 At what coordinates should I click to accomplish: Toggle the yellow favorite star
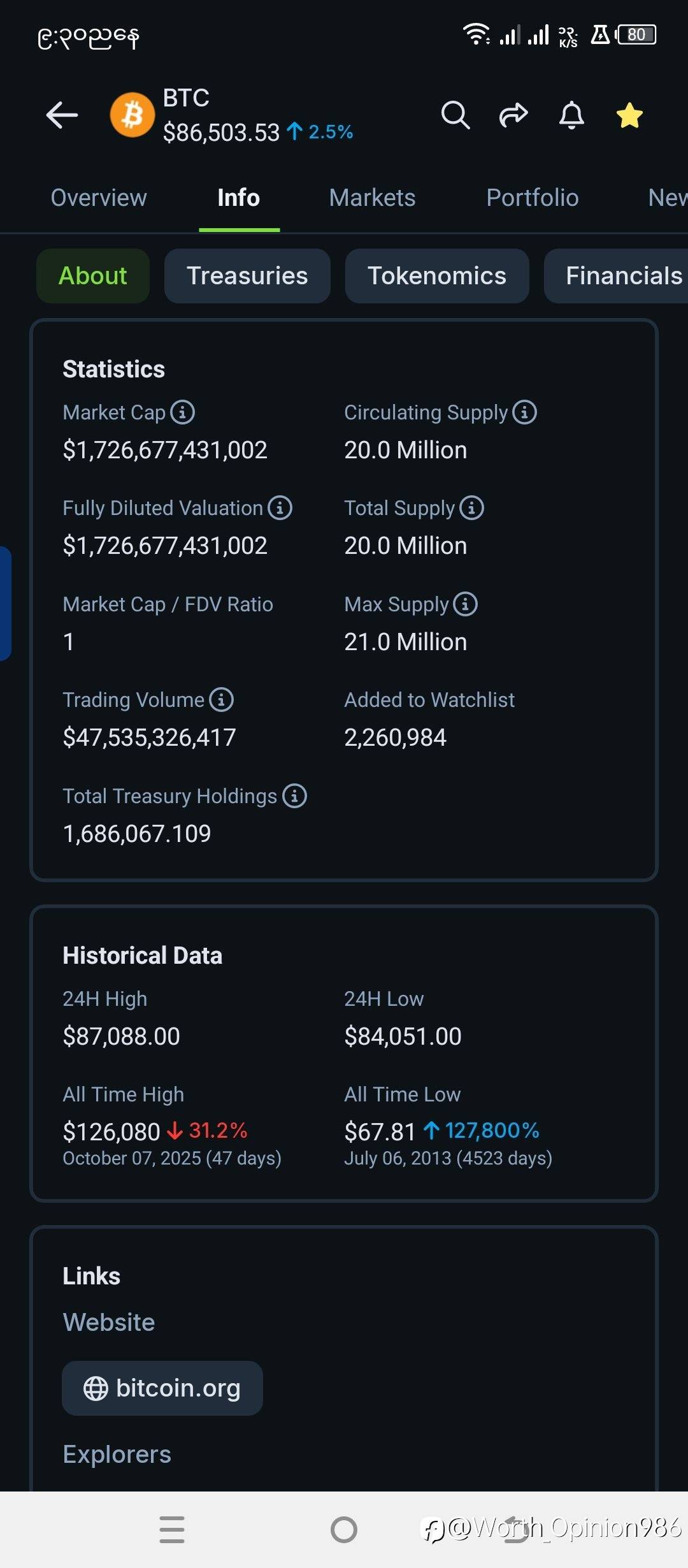[x=629, y=115]
